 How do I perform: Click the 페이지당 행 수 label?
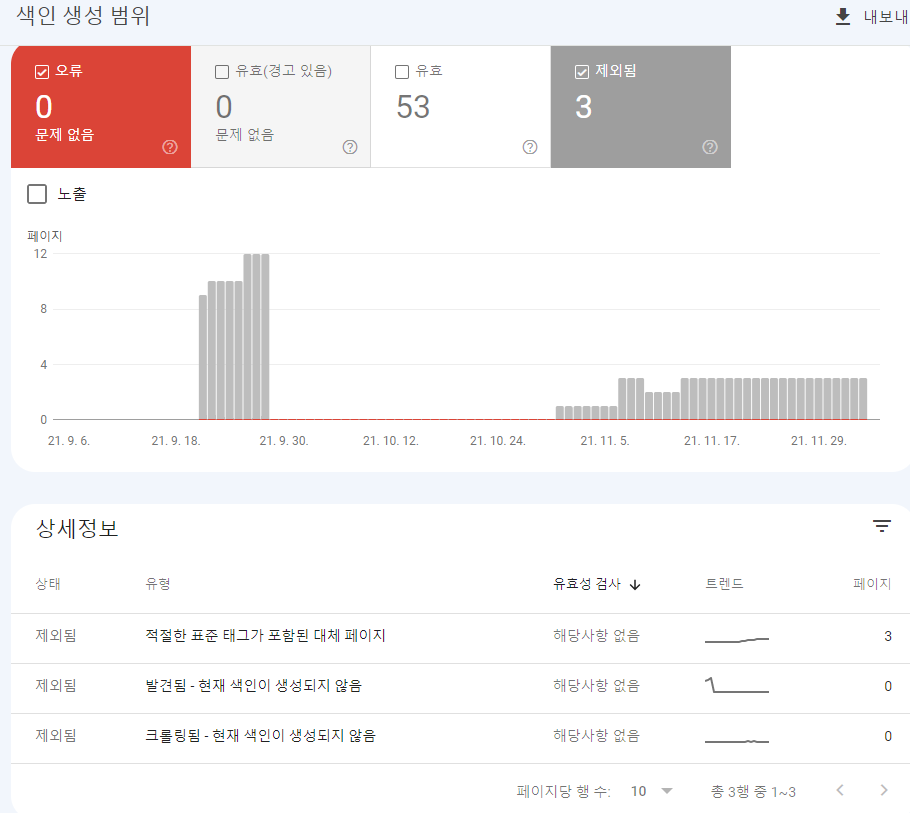564,792
